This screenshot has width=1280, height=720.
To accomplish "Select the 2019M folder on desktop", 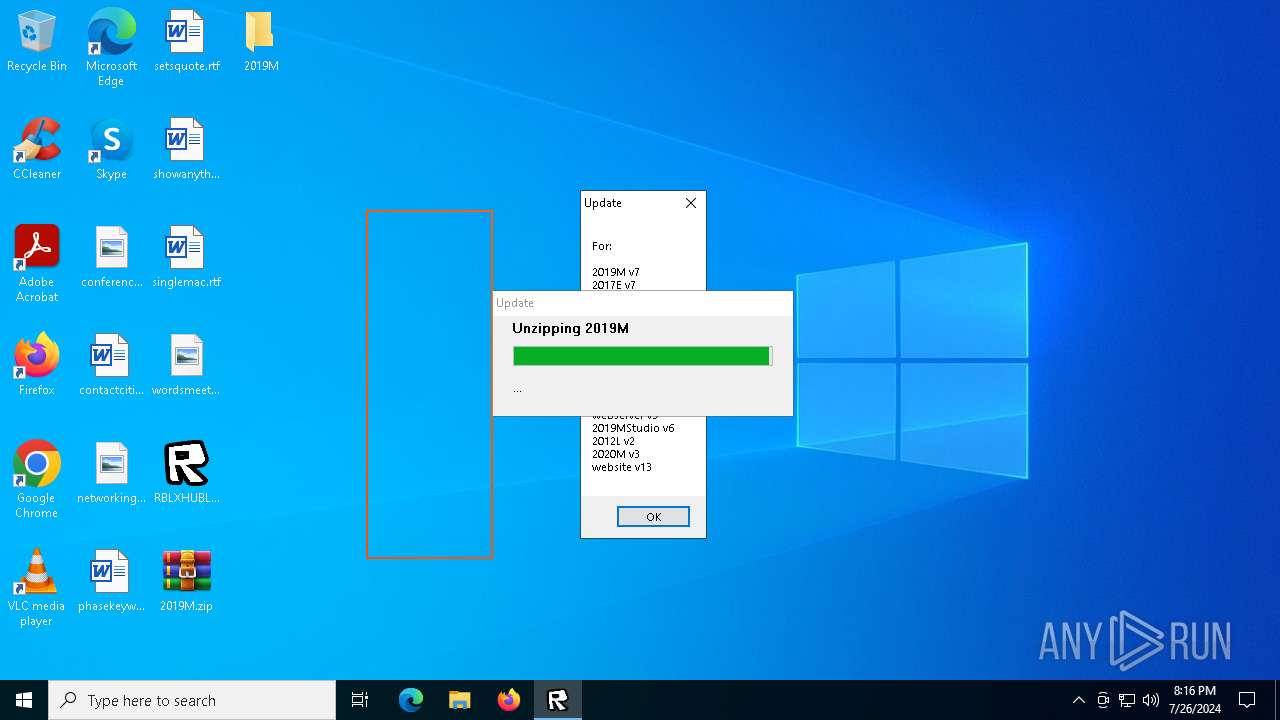I will pos(261,41).
